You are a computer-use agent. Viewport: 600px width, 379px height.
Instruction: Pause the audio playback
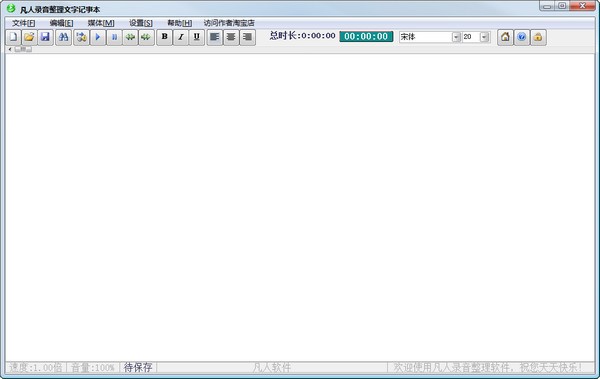point(114,37)
